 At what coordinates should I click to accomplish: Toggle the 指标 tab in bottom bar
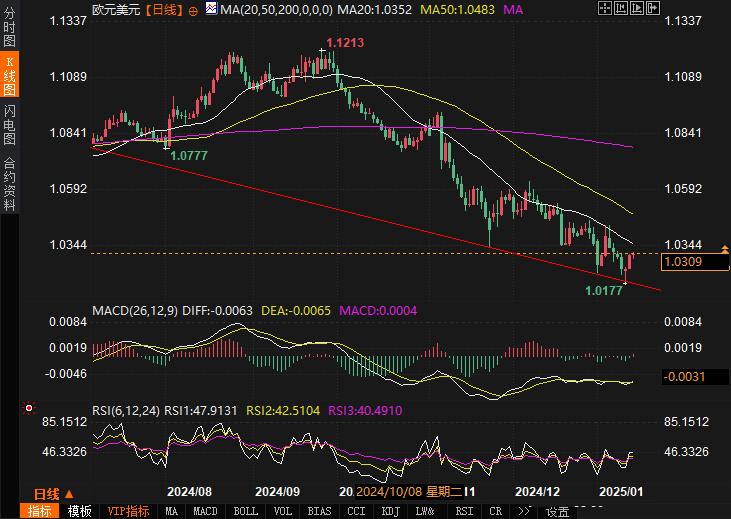(40, 511)
